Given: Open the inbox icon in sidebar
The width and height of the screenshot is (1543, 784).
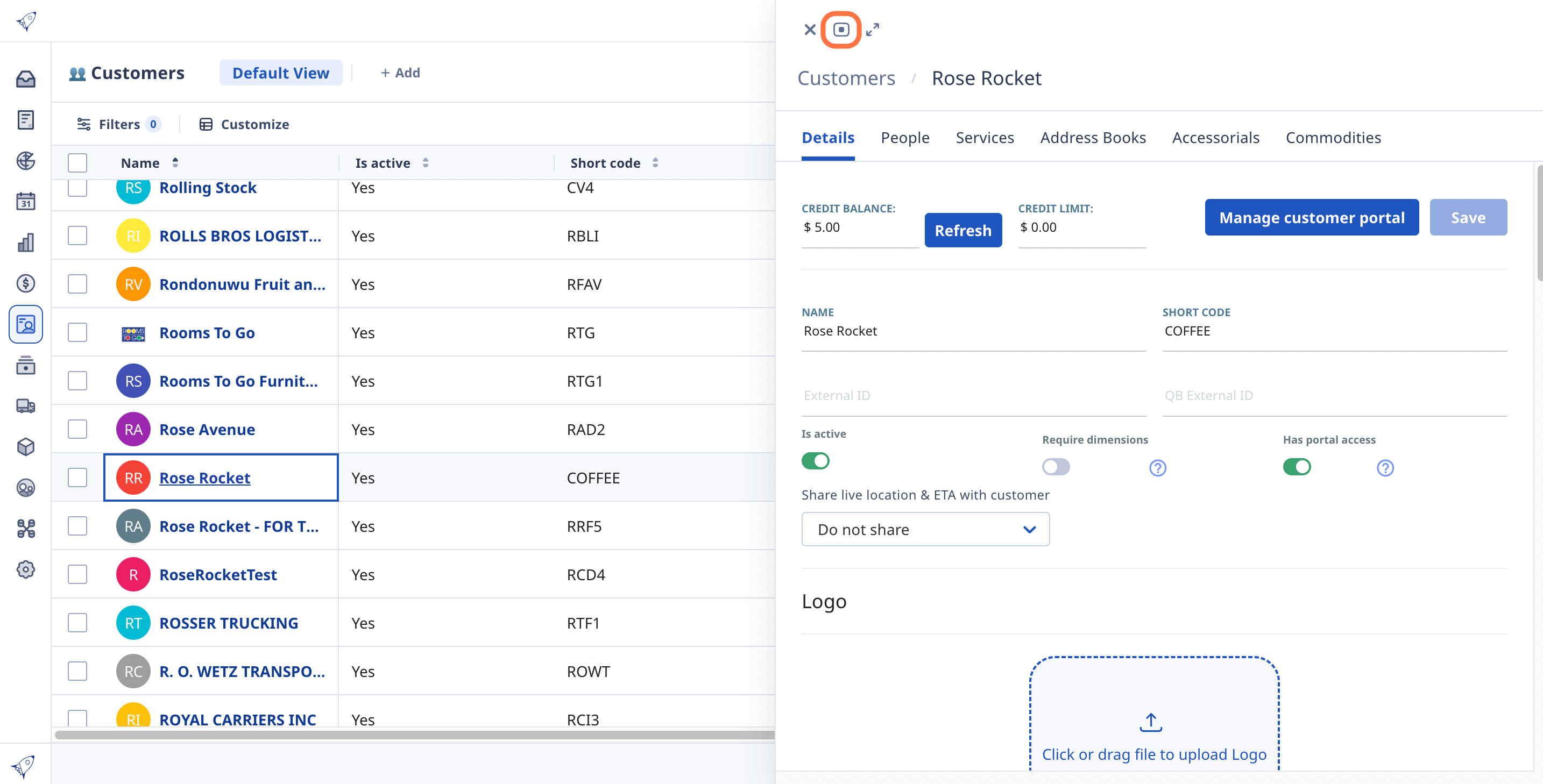Looking at the screenshot, I should point(26,80).
